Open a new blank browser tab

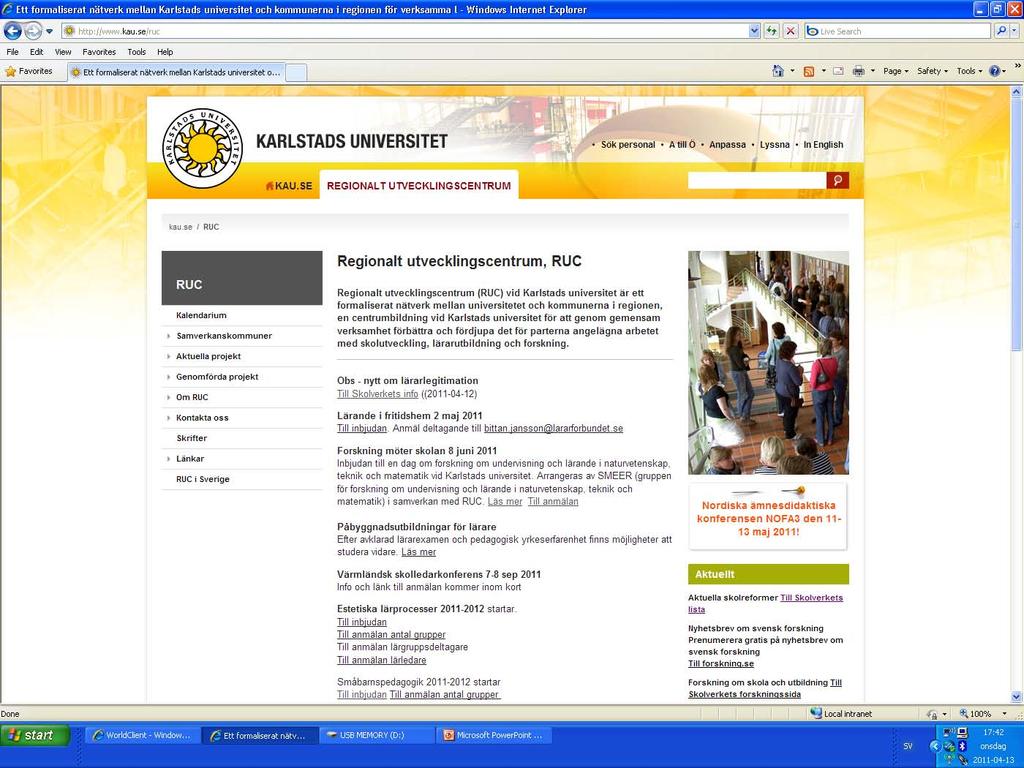(296, 72)
